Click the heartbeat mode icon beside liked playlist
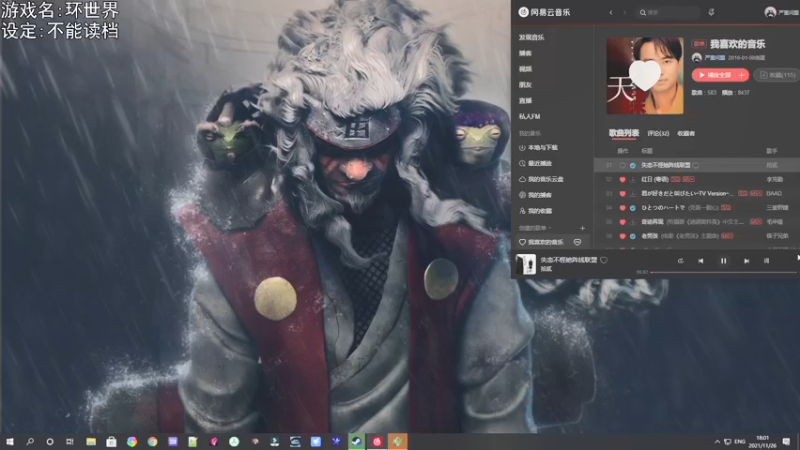Viewport: 800px width, 450px height. coord(577,242)
